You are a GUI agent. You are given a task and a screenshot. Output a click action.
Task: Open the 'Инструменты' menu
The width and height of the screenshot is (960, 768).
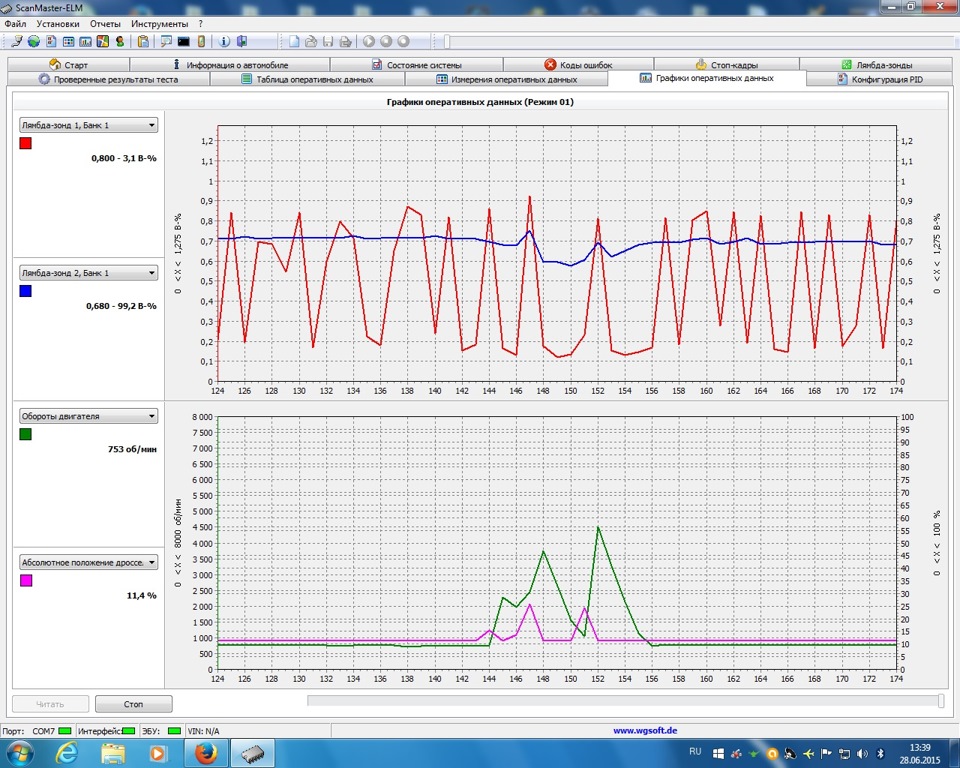coord(159,23)
